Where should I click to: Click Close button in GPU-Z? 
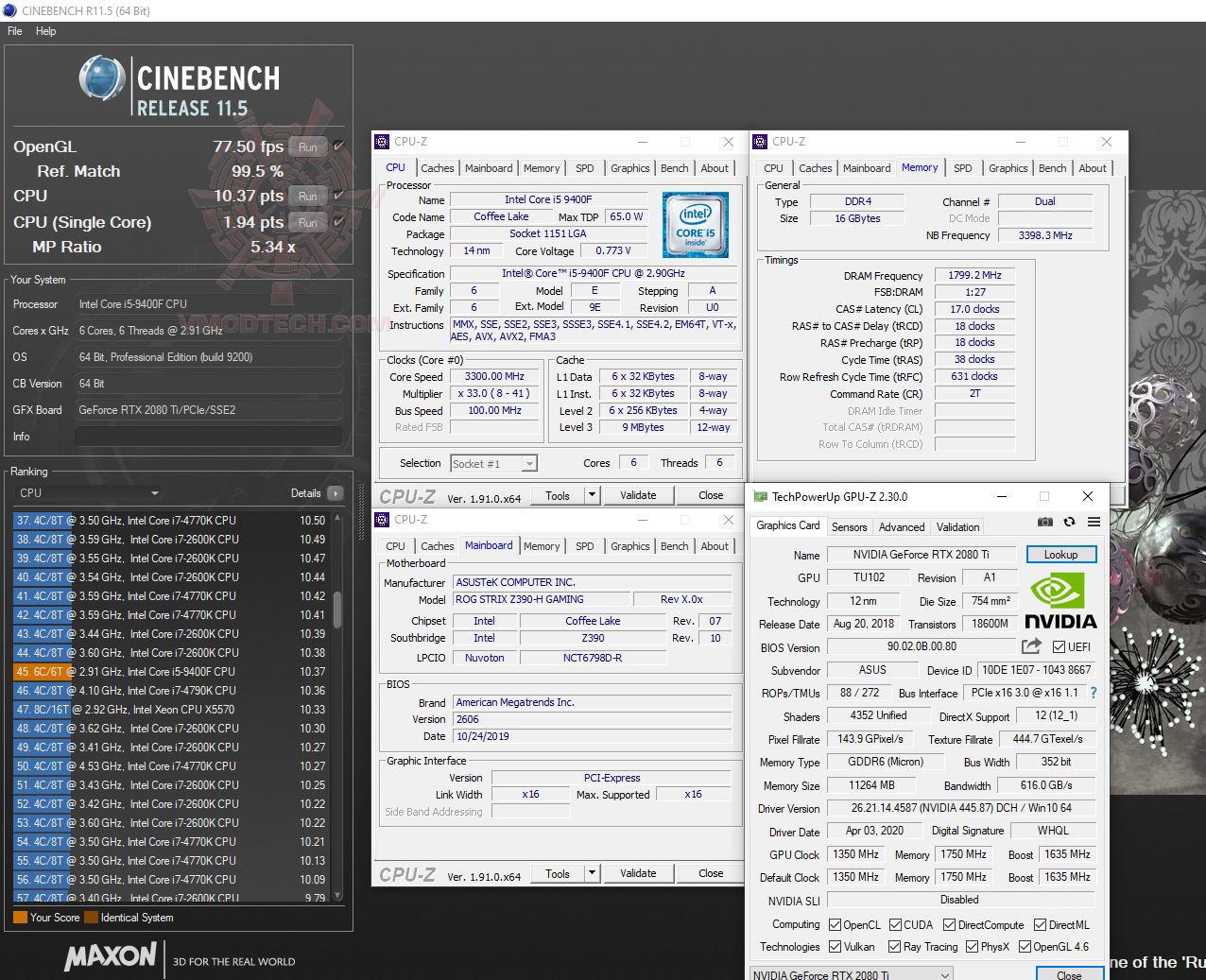click(1069, 974)
